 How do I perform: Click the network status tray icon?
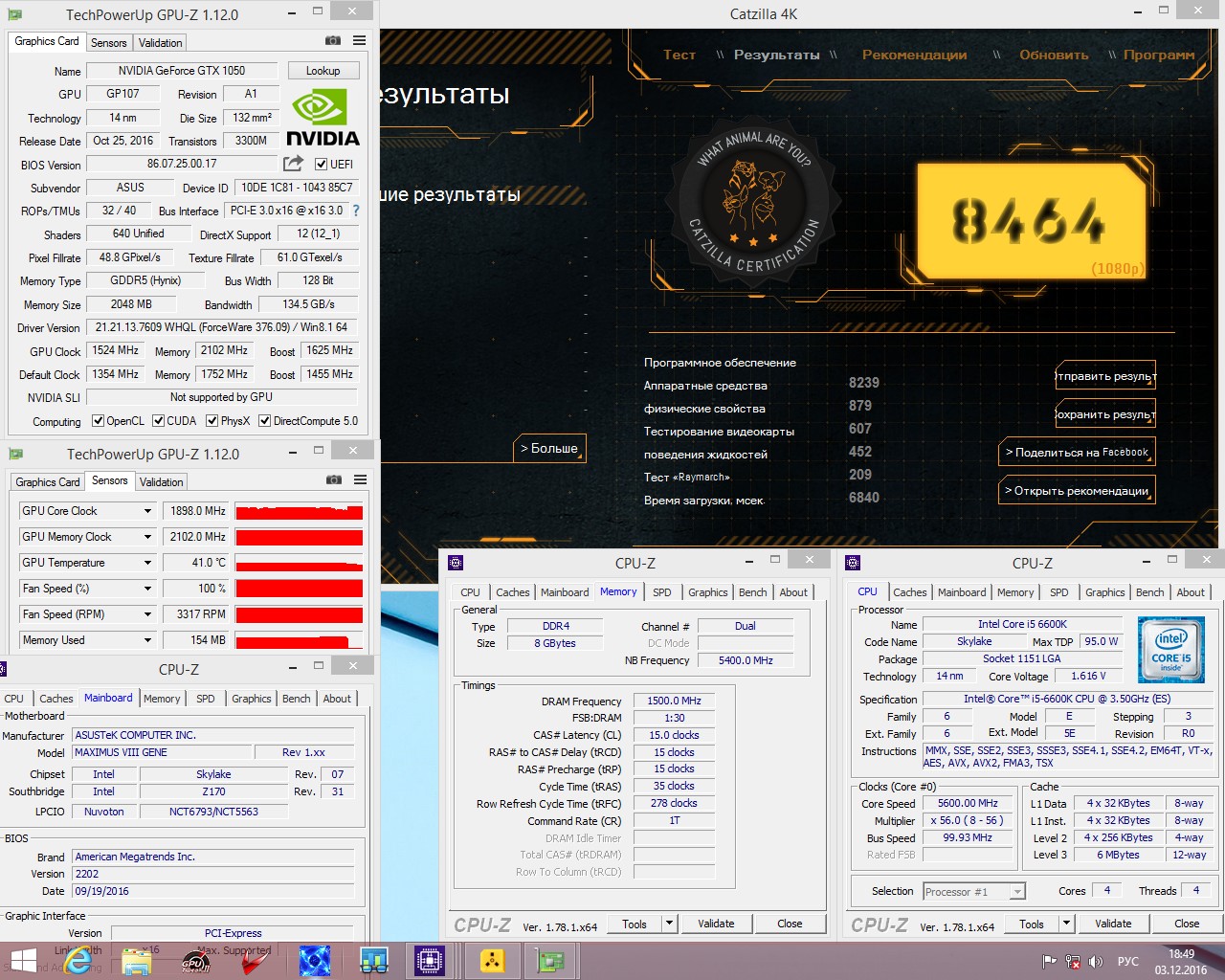click(1073, 962)
